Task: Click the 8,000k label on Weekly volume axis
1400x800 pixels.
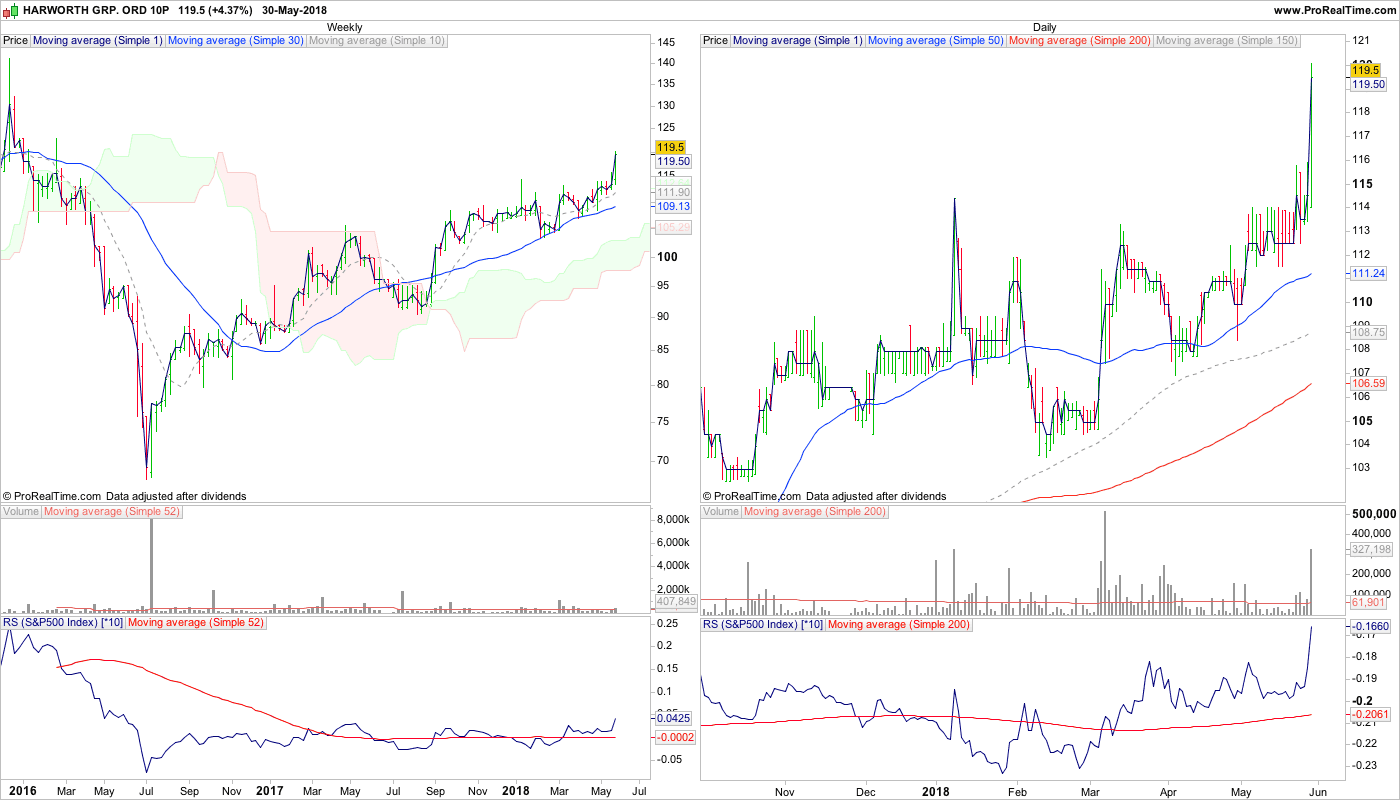Action: click(673, 520)
